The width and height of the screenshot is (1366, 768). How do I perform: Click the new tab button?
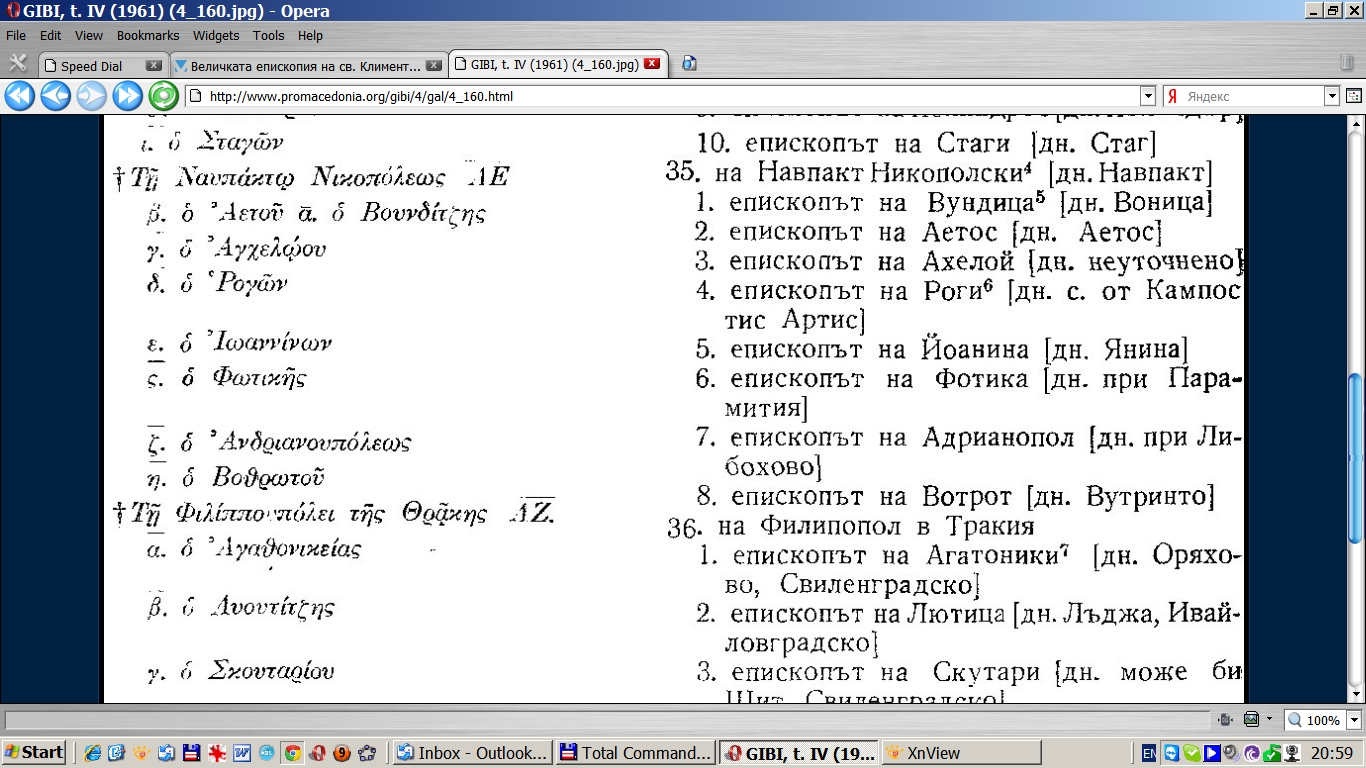click(689, 64)
